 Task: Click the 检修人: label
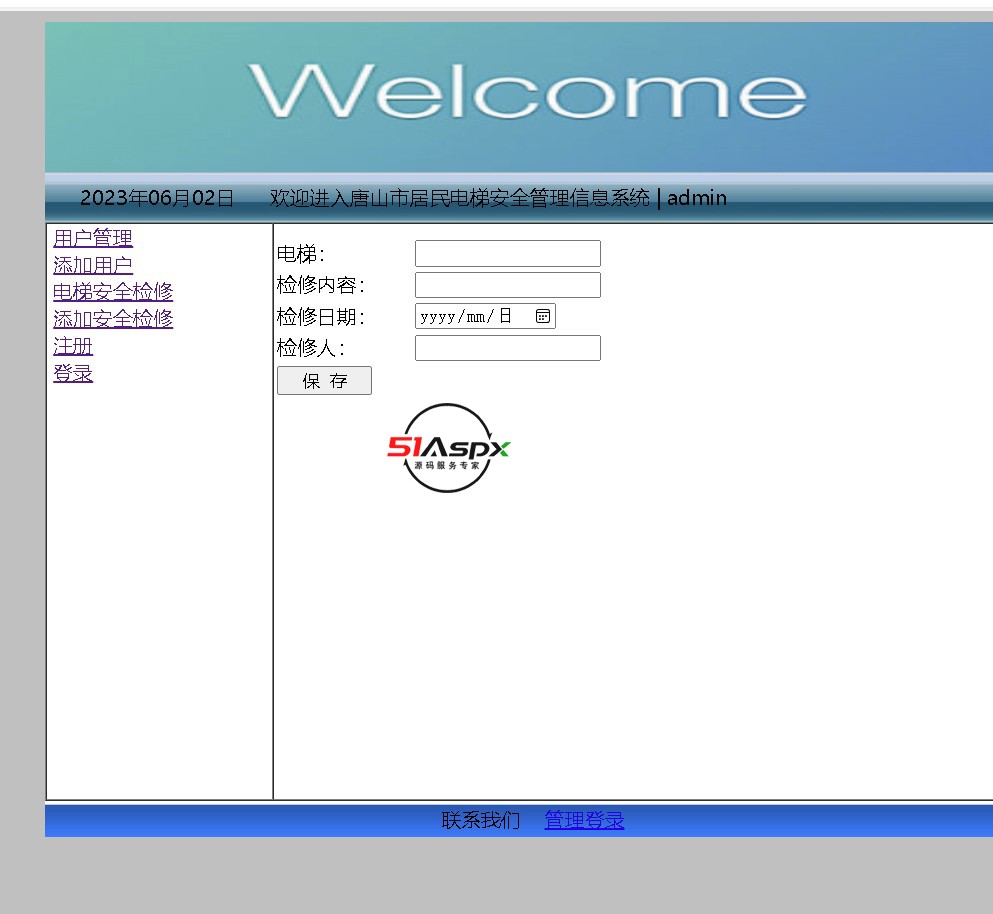pos(311,348)
